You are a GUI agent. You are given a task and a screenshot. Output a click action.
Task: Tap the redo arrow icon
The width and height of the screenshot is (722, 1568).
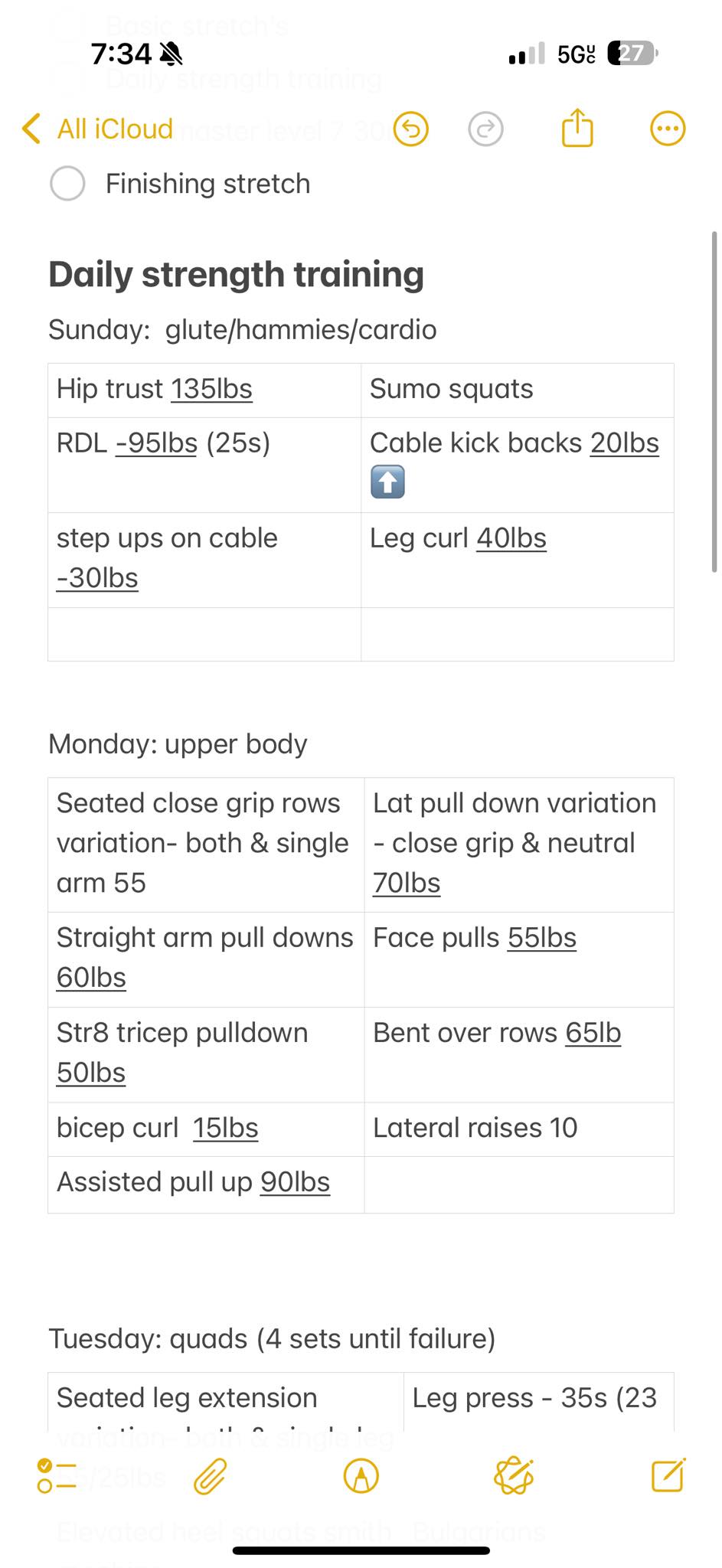coord(485,129)
